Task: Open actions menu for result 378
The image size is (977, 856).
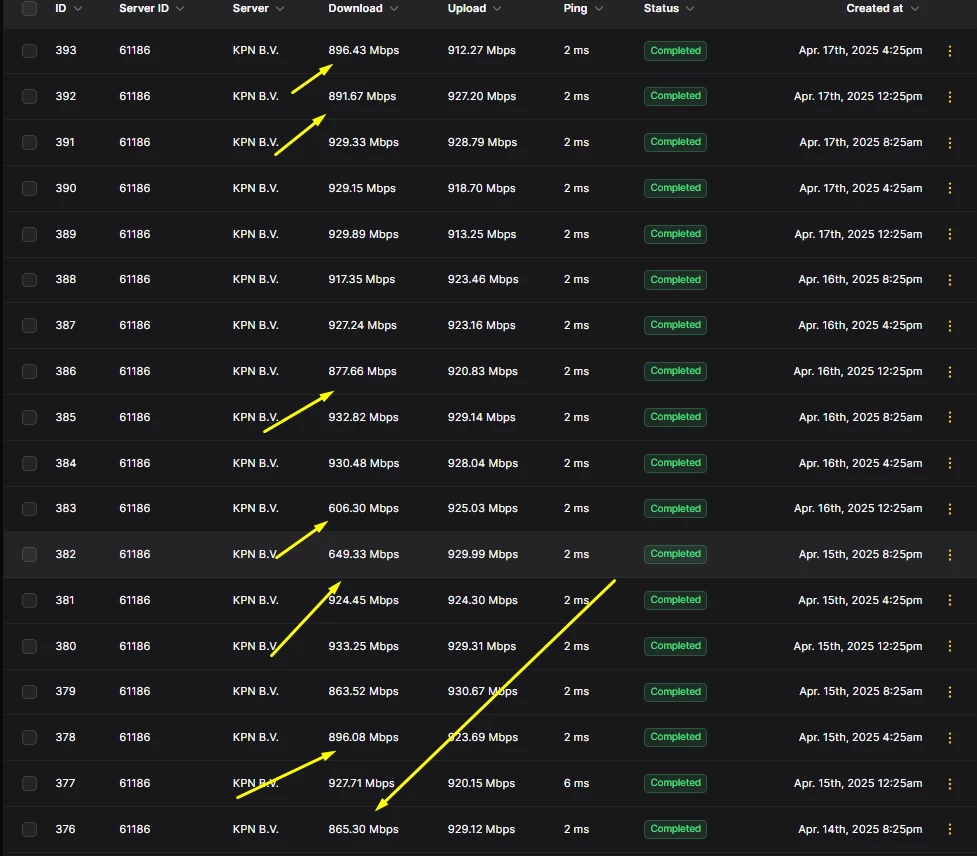Action: [950, 738]
